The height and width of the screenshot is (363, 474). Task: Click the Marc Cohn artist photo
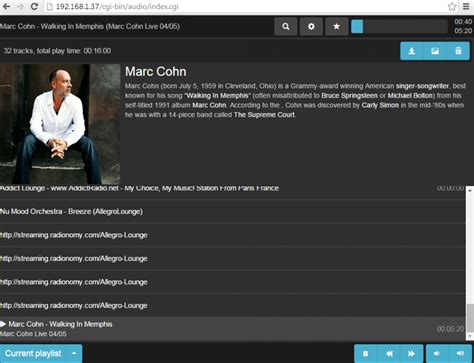tap(60, 124)
